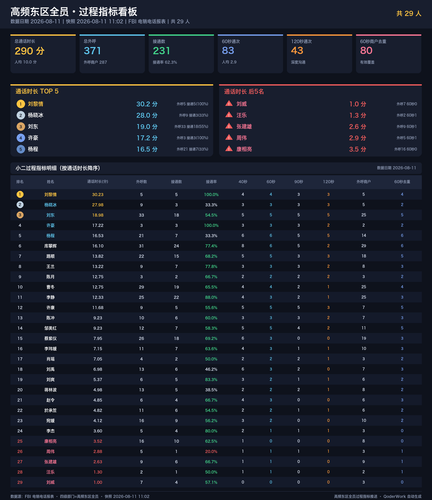
Task: Sort by the 90秒 column header
Action: click(298, 182)
